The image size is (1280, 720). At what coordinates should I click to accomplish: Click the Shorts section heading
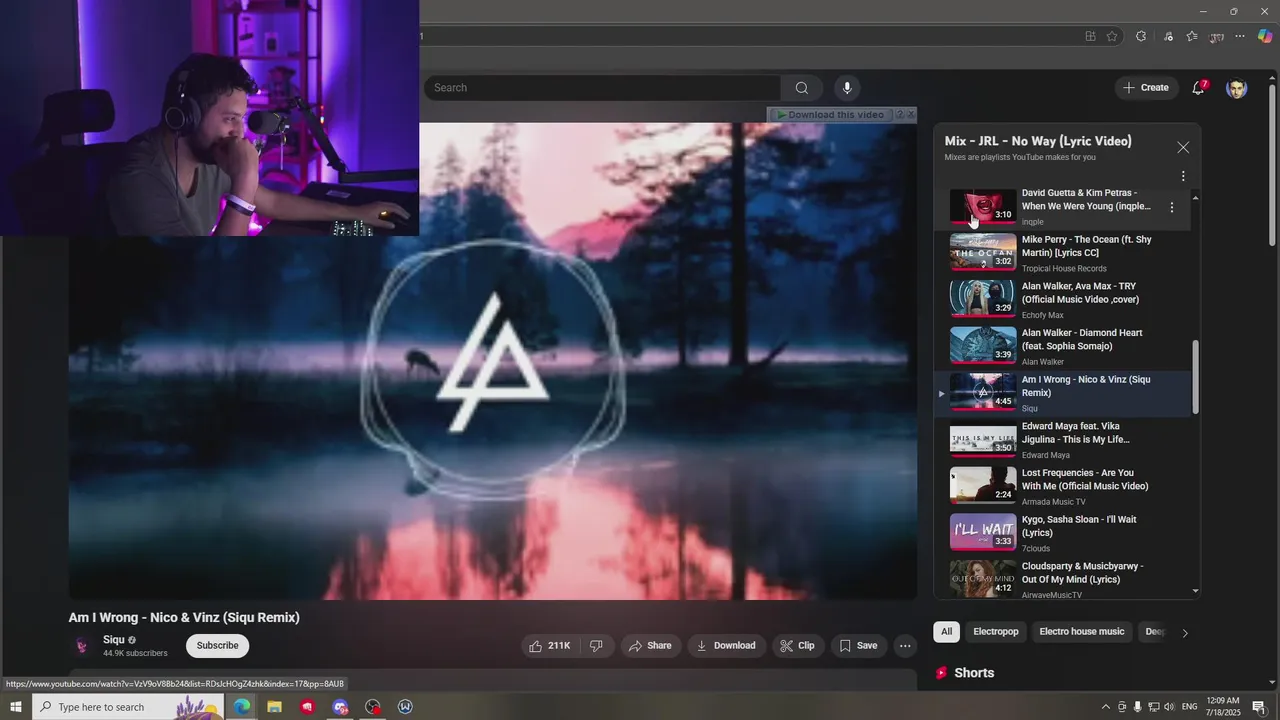[974, 673]
